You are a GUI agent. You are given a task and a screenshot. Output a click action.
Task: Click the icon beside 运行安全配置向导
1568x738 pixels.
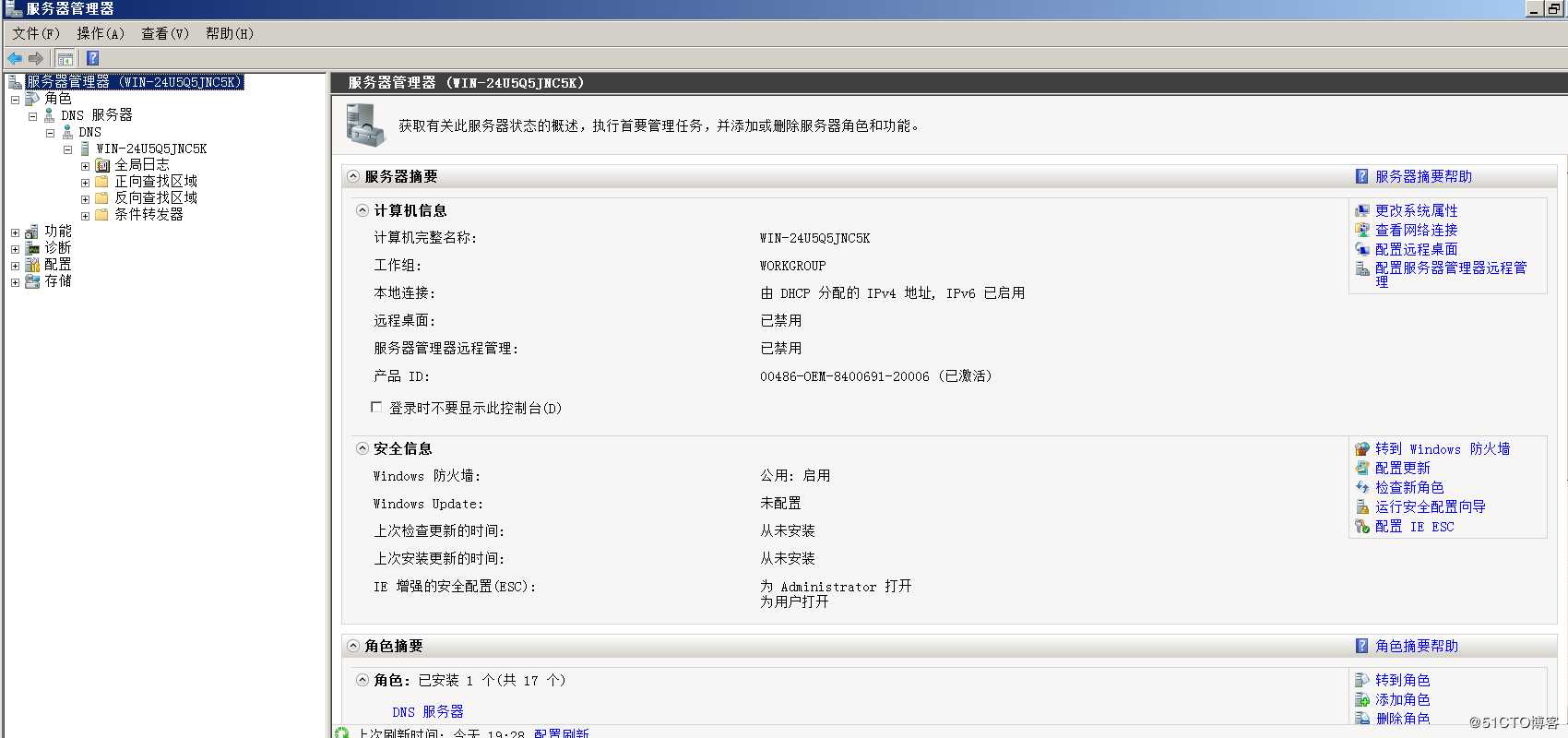[1362, 507]
